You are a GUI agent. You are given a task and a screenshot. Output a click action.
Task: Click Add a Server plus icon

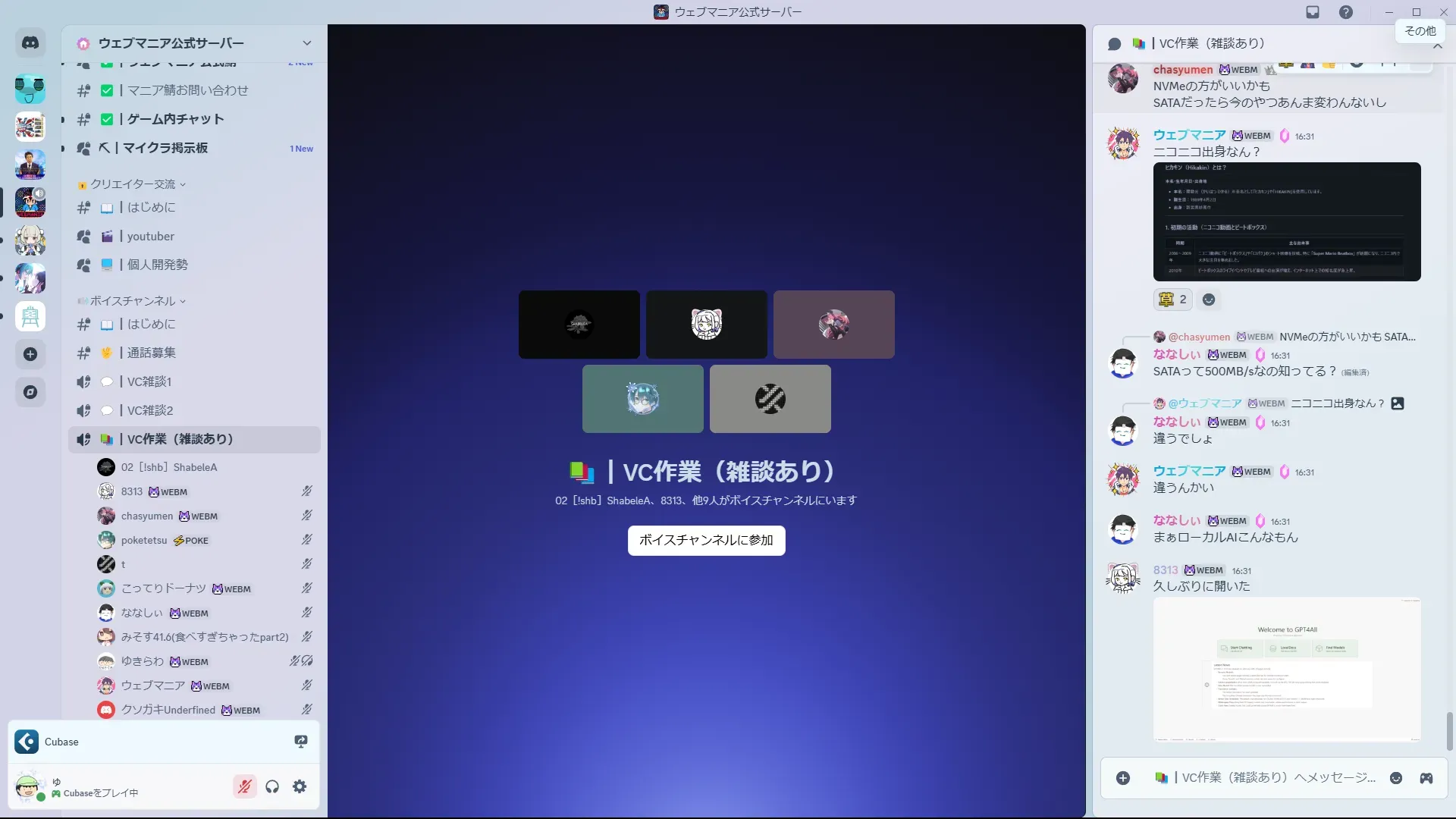pyautogui.click(x=30, y=354)
